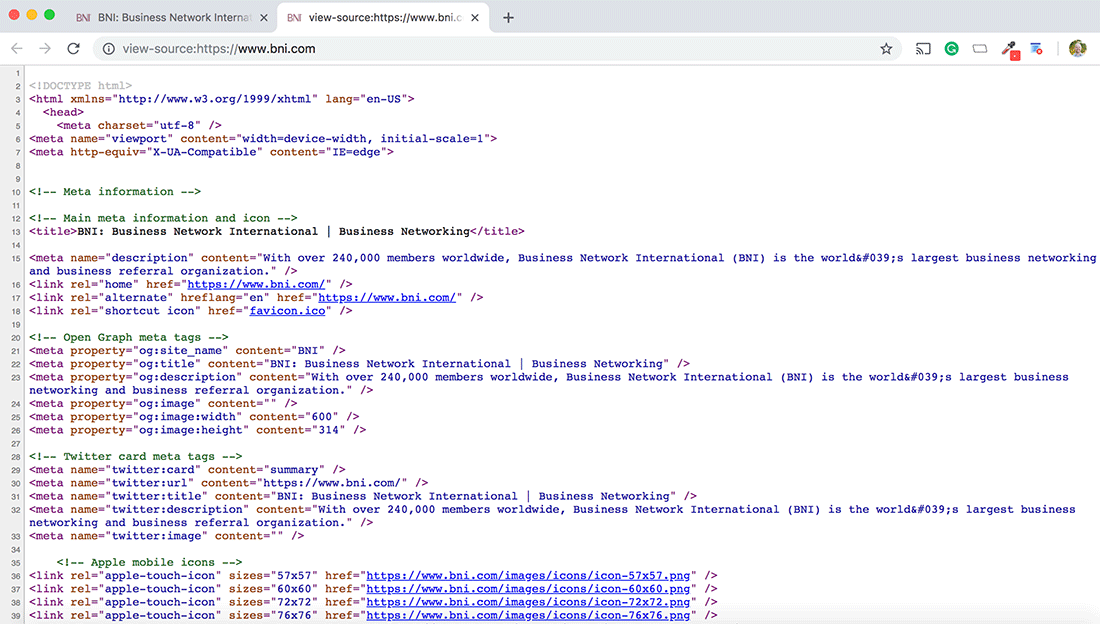Open site information via the info icon
This screenshot has height=624, width=1100.
tap(107, 48)
